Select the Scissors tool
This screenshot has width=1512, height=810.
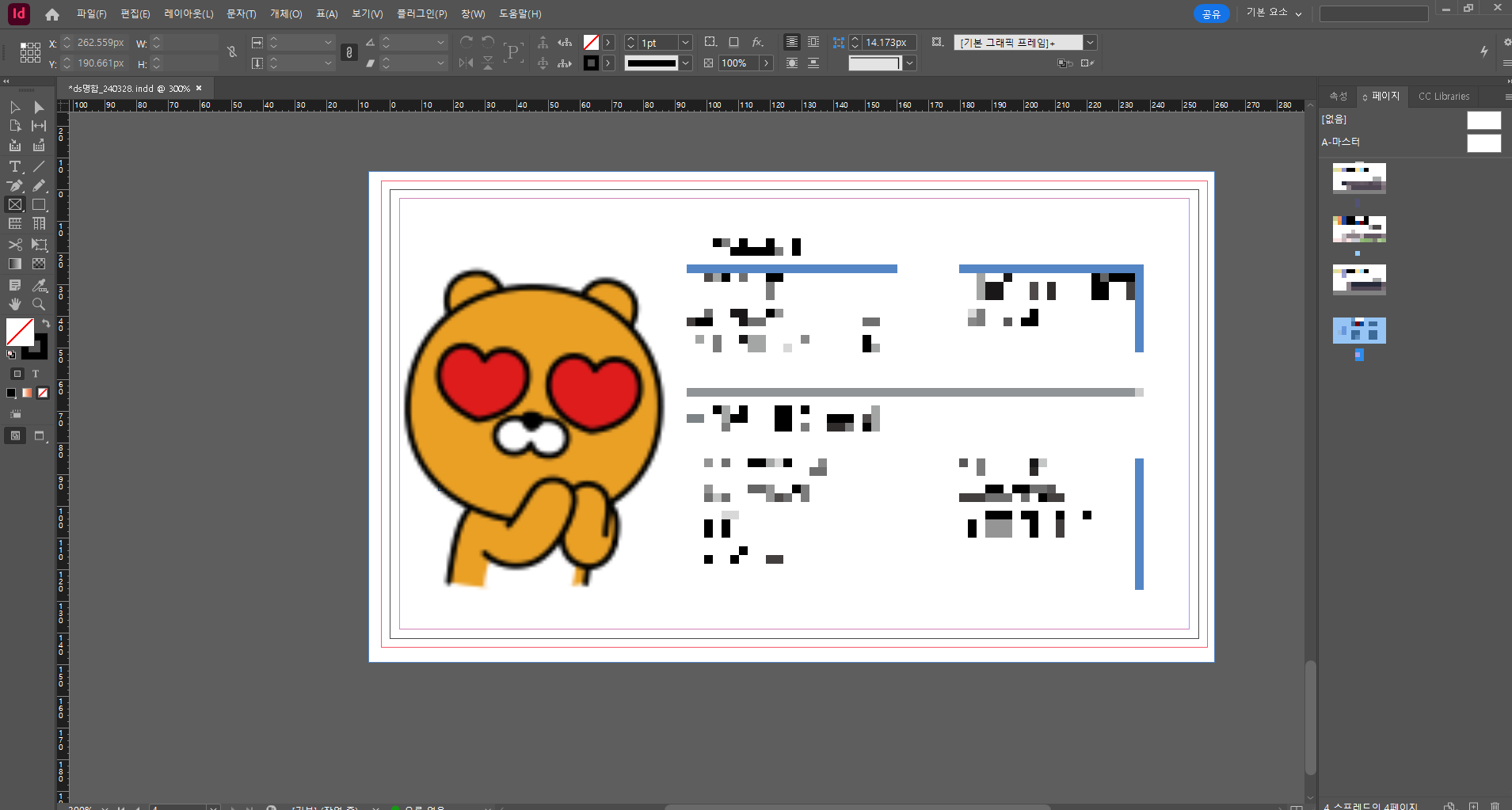click(15, 245)
